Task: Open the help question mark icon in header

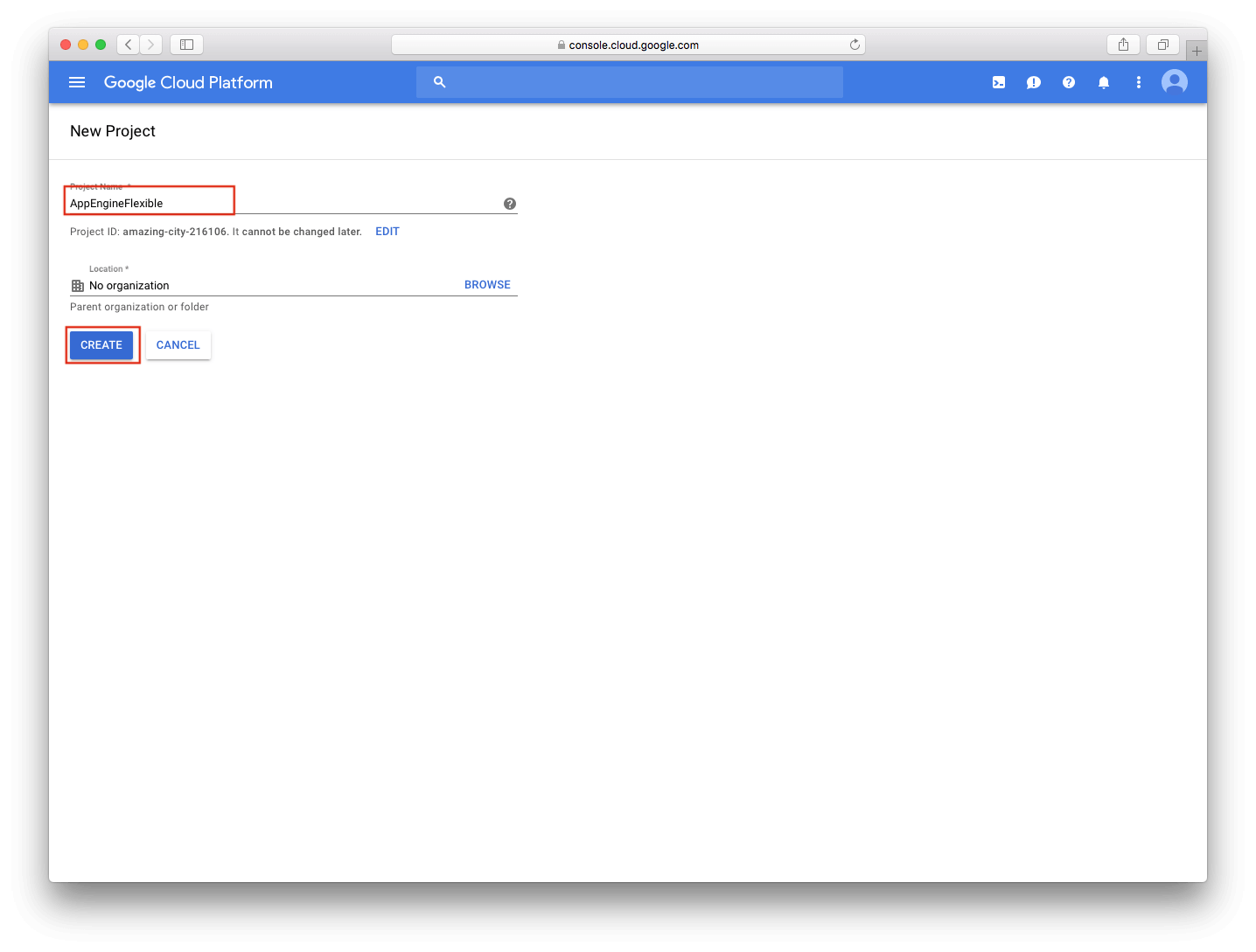Action: coord(1068,81)
